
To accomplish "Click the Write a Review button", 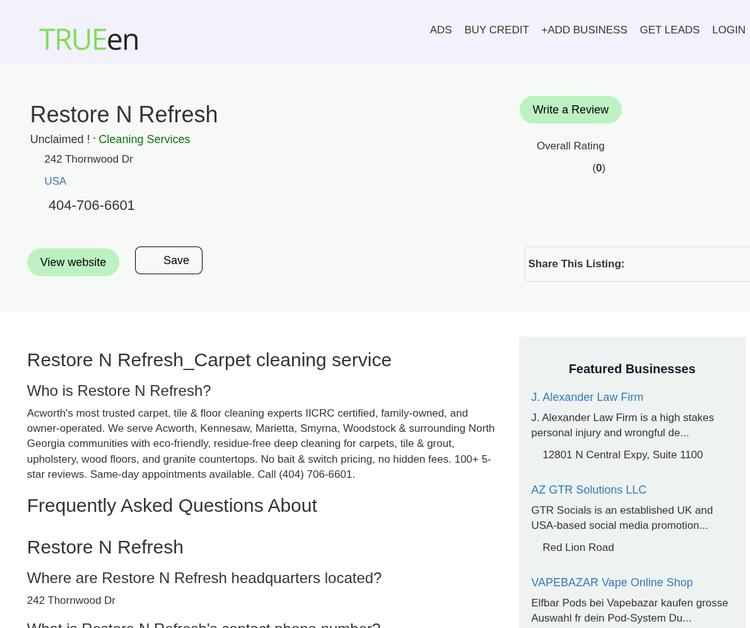I will tap(570, 110).
